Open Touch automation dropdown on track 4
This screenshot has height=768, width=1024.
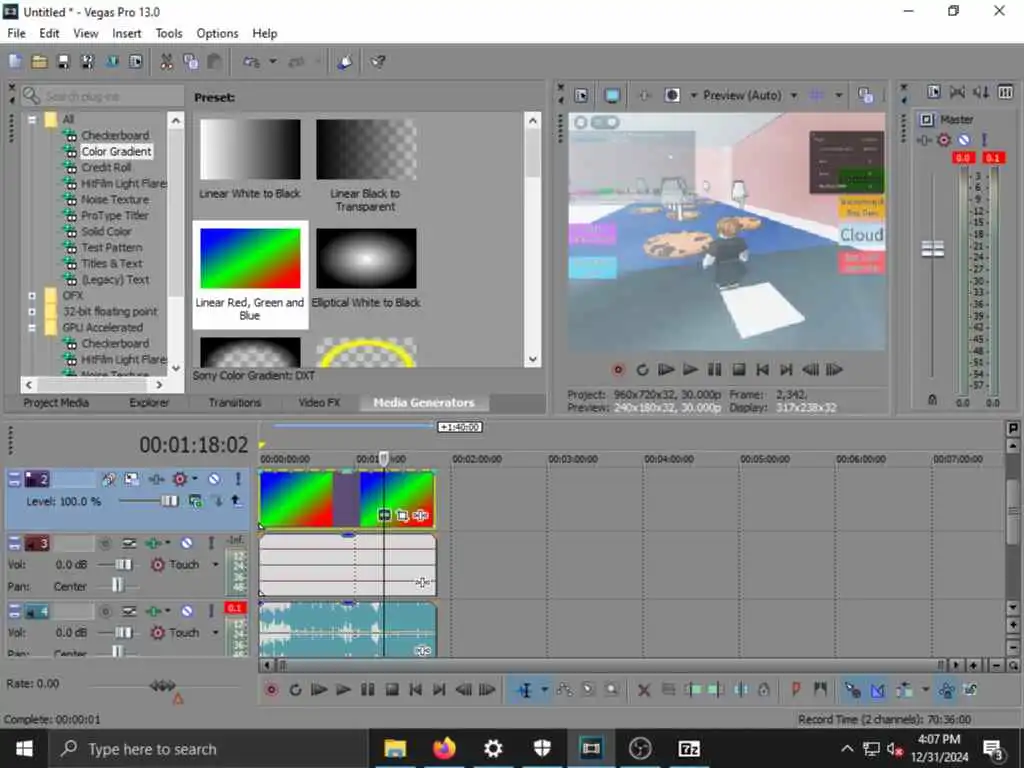pos(215,632)
